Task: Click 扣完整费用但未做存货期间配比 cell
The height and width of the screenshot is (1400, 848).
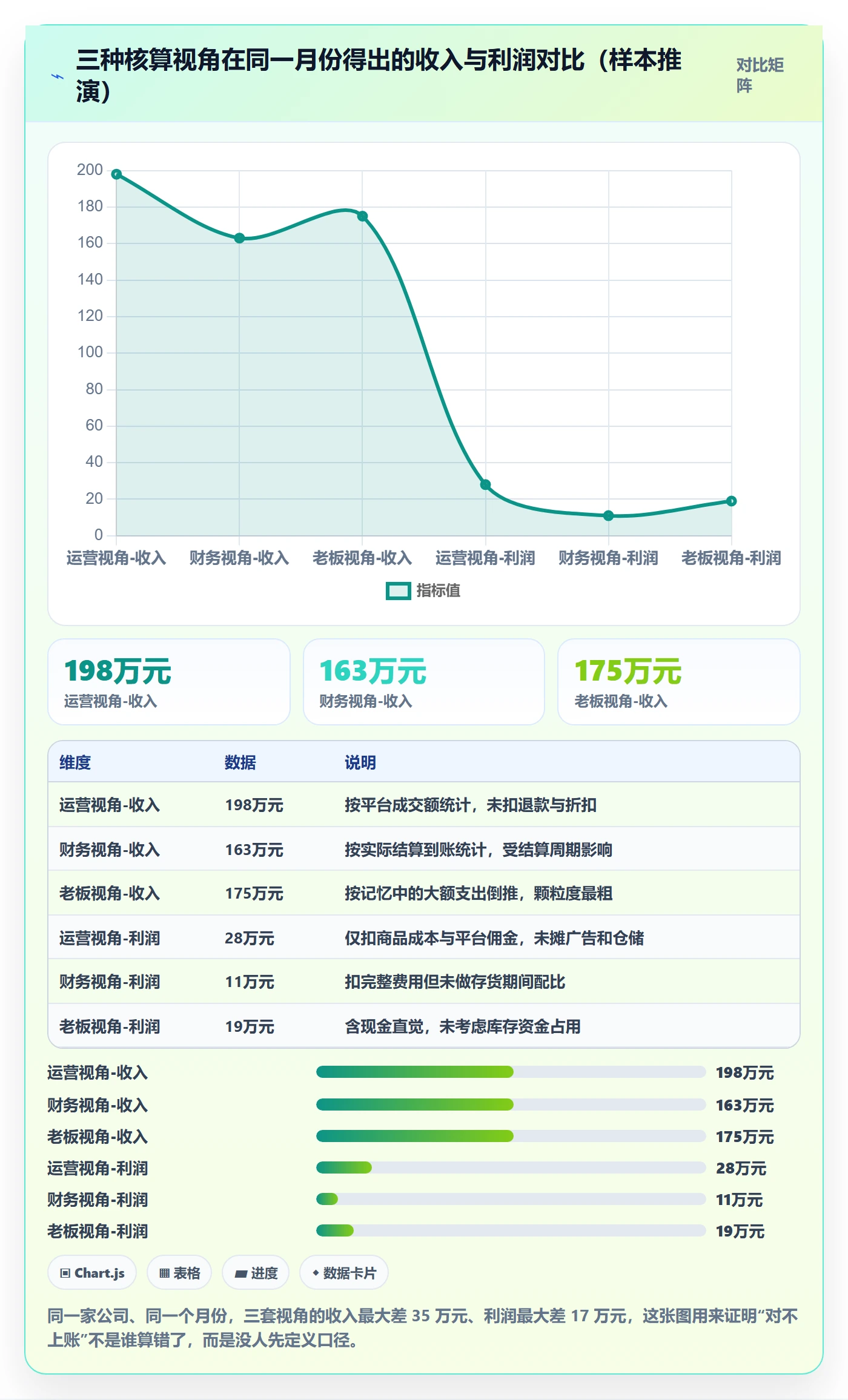Action: coord(455,982)
